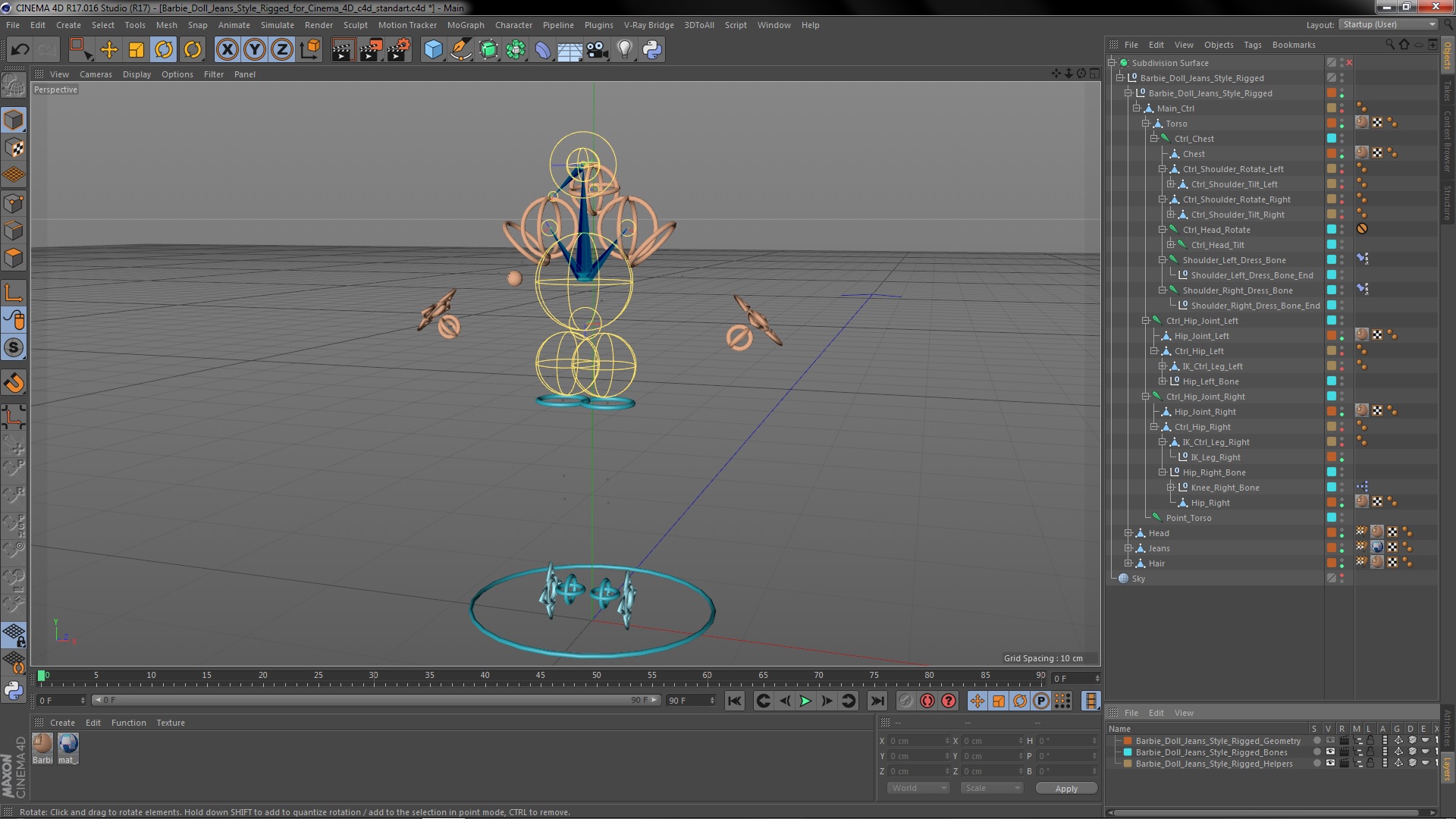Image resolution: width=1456 pixels, height=819 pixels.
Task: Open the Objects side tab
Action: click(x=1447, y=55)
